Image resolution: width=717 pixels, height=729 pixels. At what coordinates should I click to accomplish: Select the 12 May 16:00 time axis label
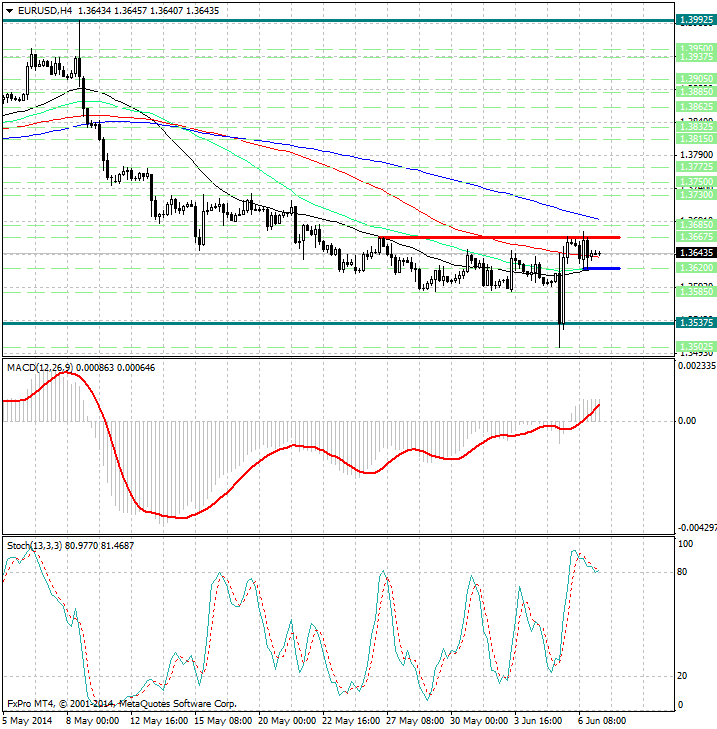[159, 721]
